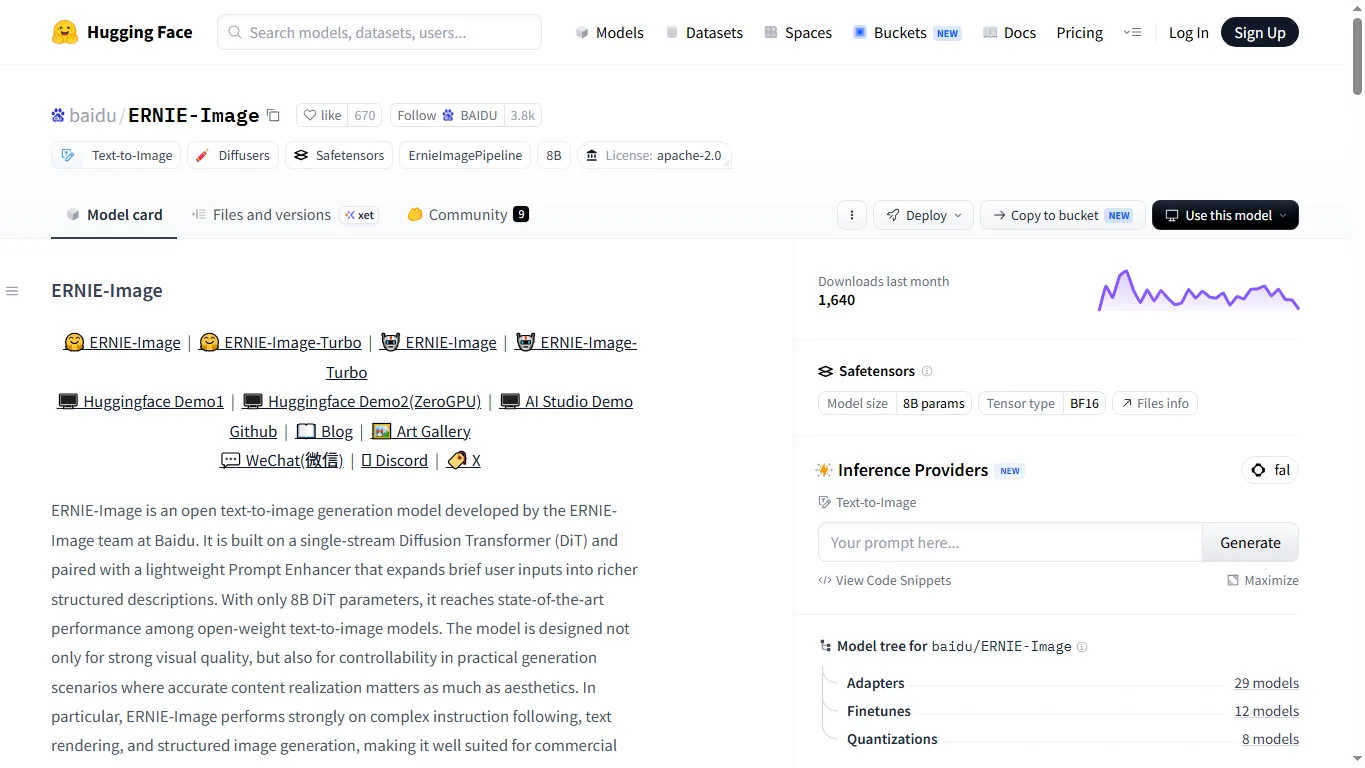Click the 3.8k followers count
The image size is (1365, 768).
click(523, 115)
